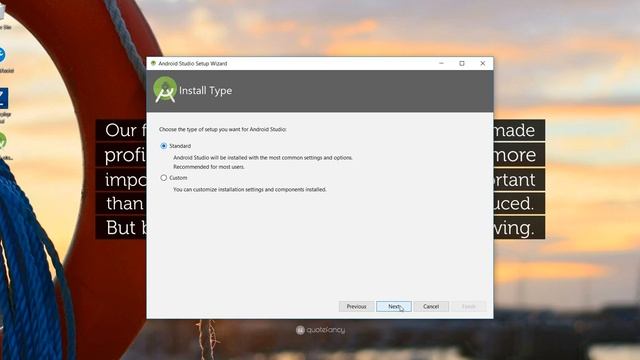Screen dimensions: 640x360
Task: Minimize the Setup Wizard window
Action: coord(441,63)
